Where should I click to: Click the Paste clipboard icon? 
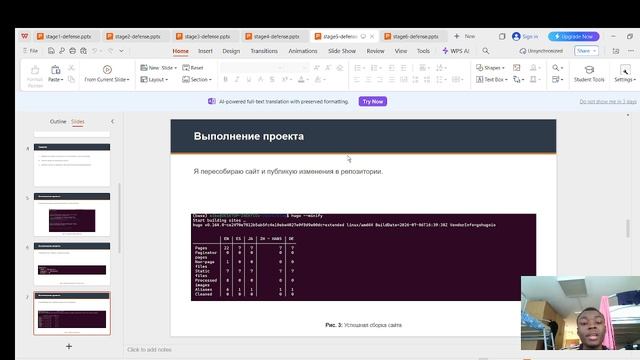(56, 70)
